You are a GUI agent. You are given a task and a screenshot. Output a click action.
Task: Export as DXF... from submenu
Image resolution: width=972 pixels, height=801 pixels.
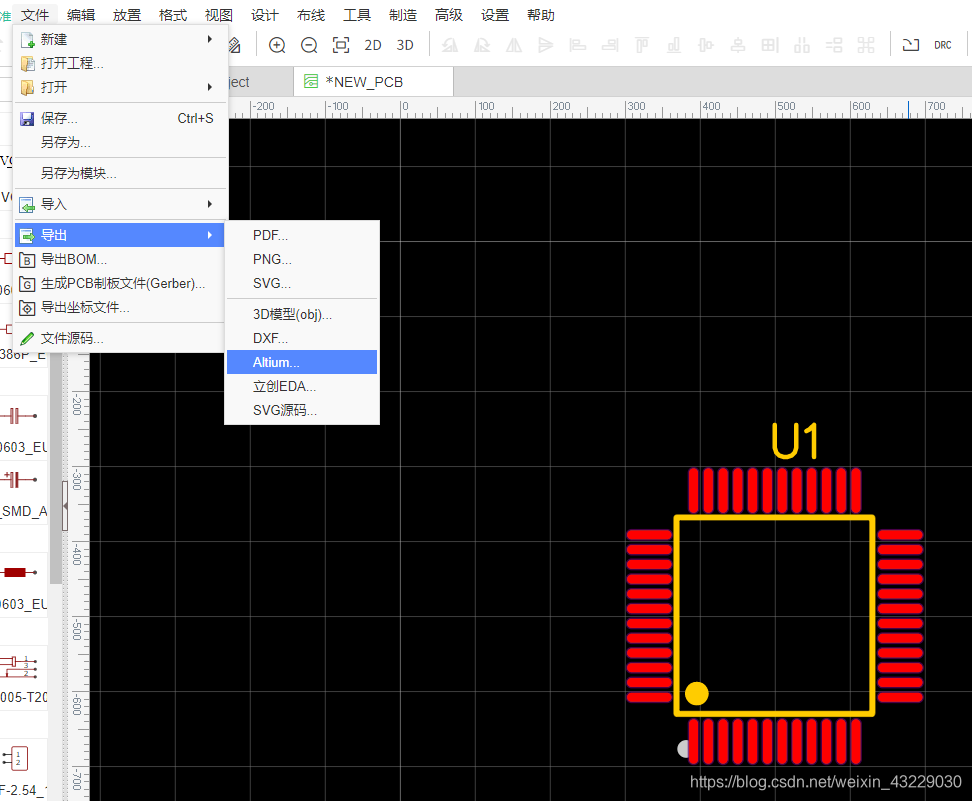(302, 339)
